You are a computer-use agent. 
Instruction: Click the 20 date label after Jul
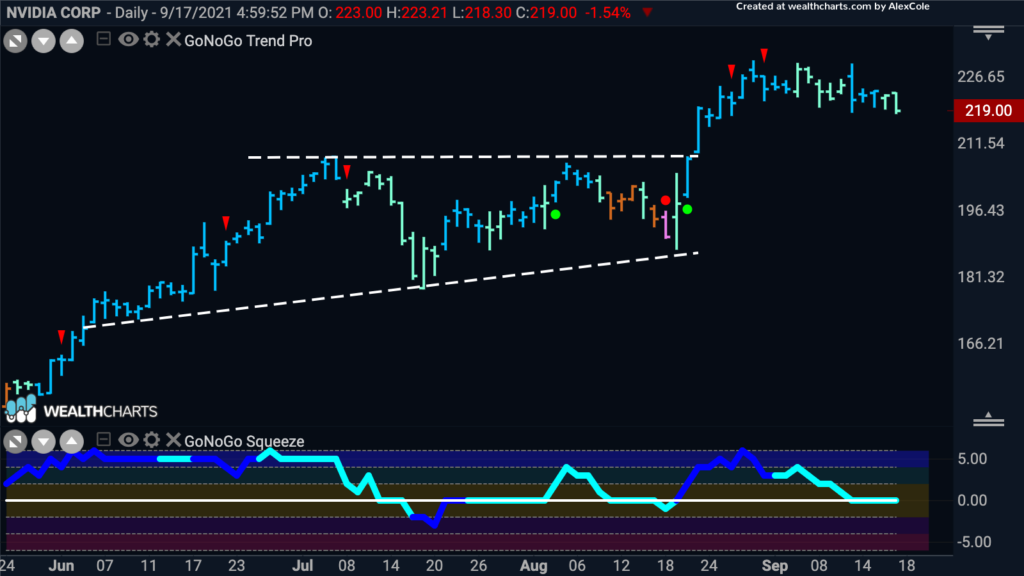pos(434,566)
